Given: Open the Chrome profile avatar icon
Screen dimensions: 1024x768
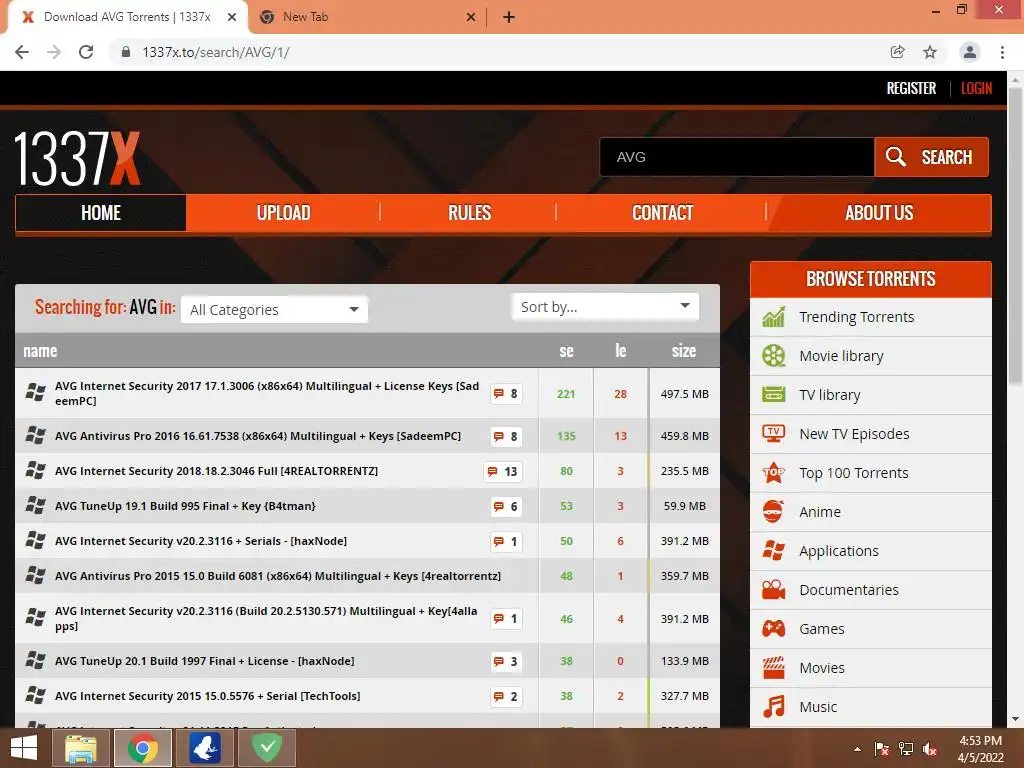Looking at the screenshot, I should (970, 52).
